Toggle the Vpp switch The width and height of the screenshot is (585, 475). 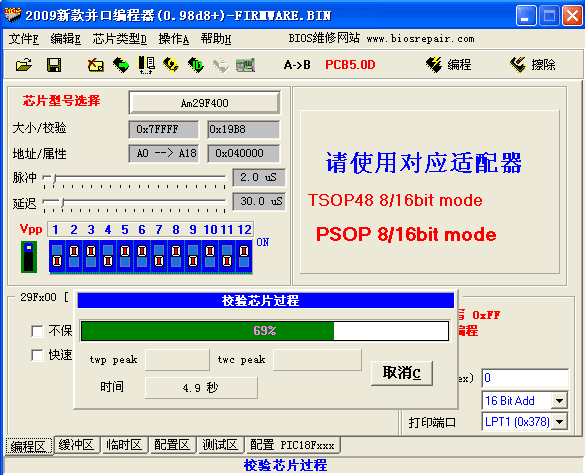coord(29,257)
